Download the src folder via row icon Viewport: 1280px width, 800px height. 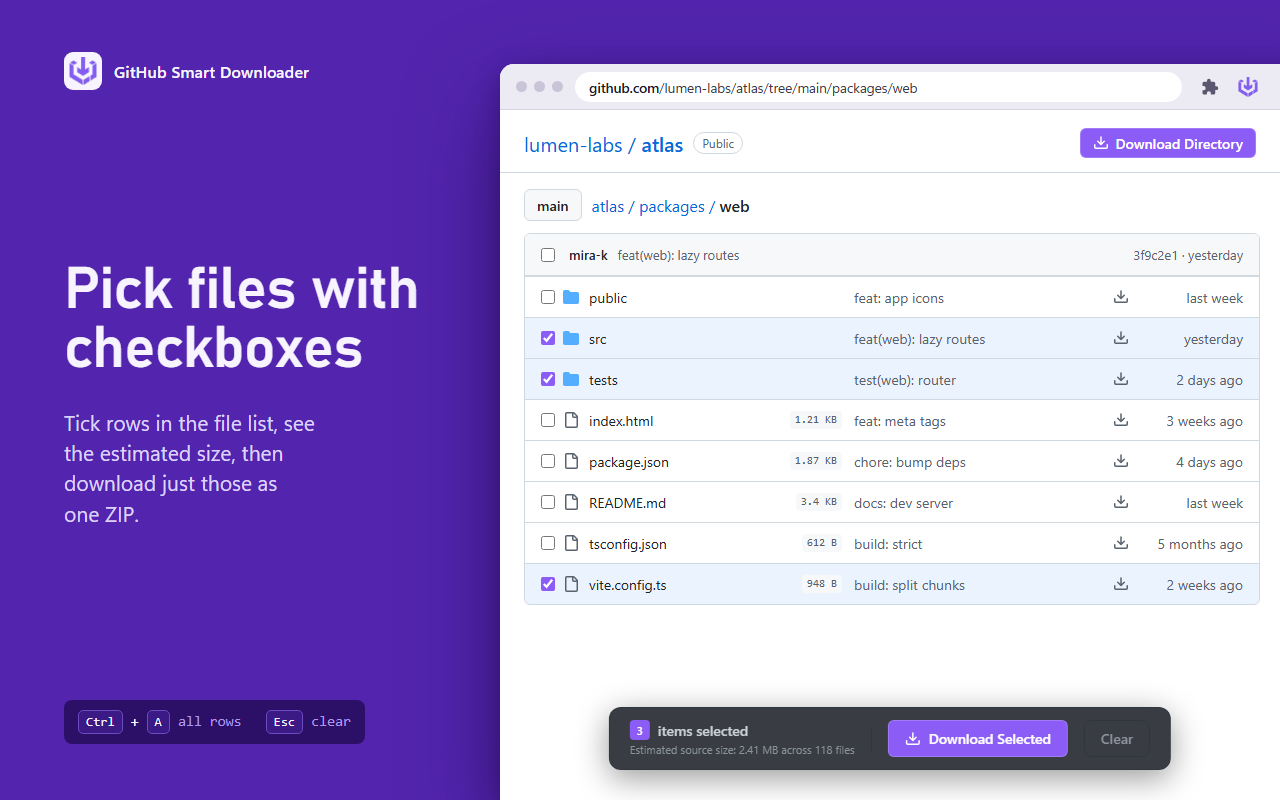click(1121, 339)
